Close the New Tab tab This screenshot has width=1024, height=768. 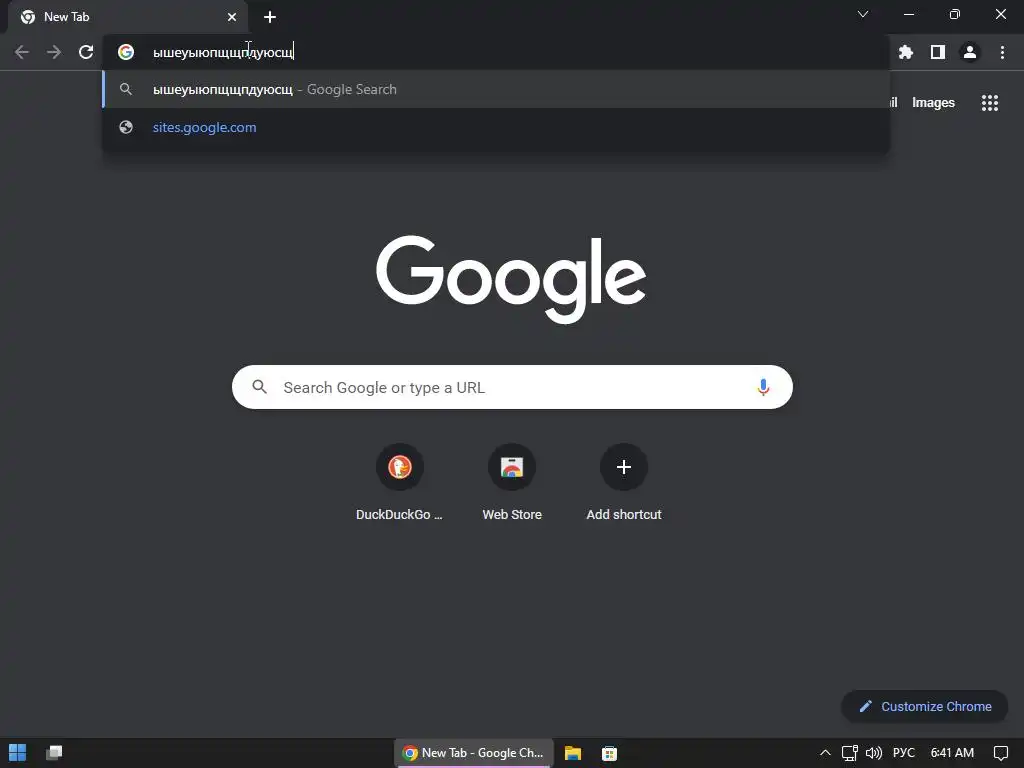(x=232, y=17)
